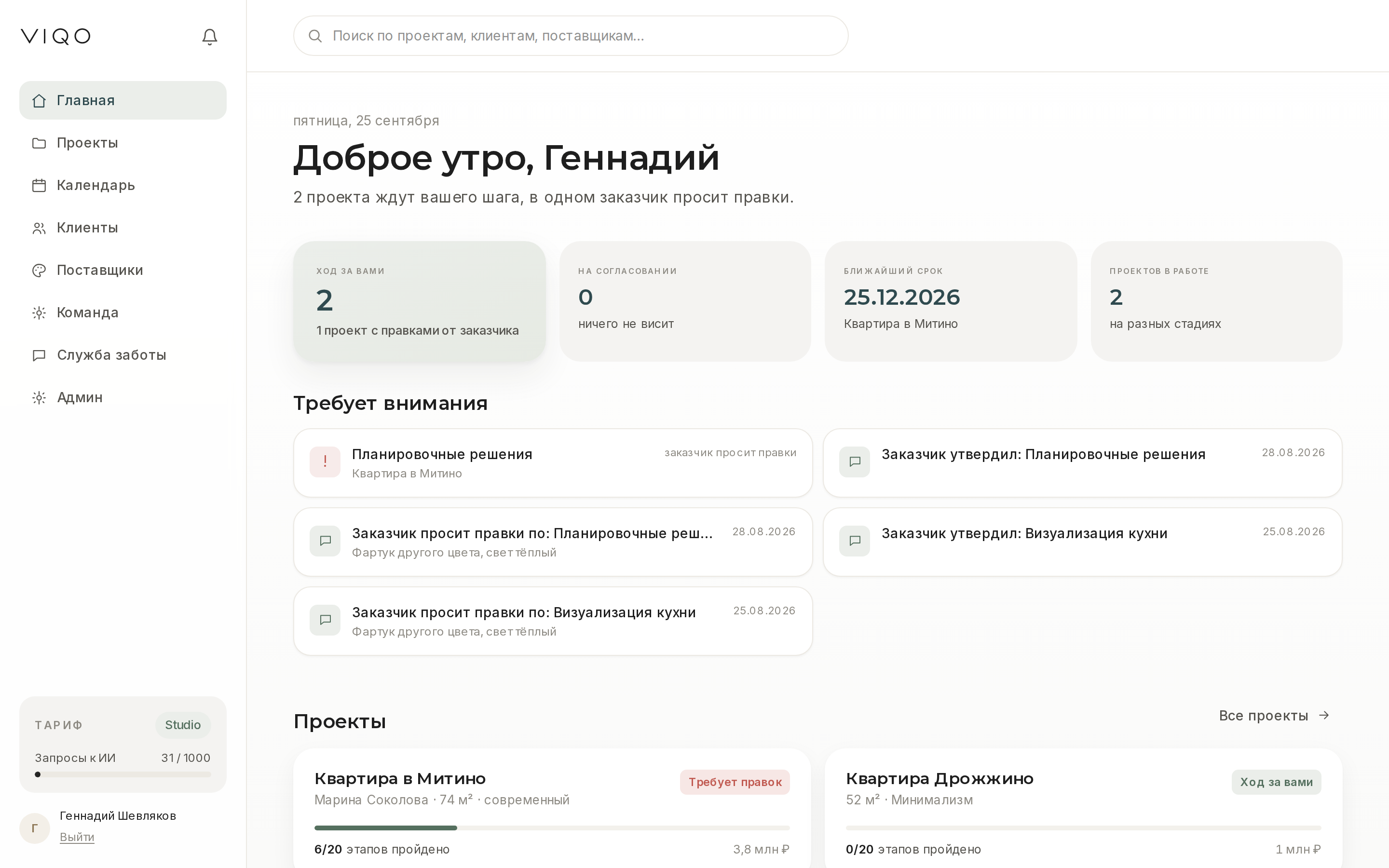Viewport: 1389px width, 868px height.
Task: Click the arrow next to Все проекты
Action: 1324,715
